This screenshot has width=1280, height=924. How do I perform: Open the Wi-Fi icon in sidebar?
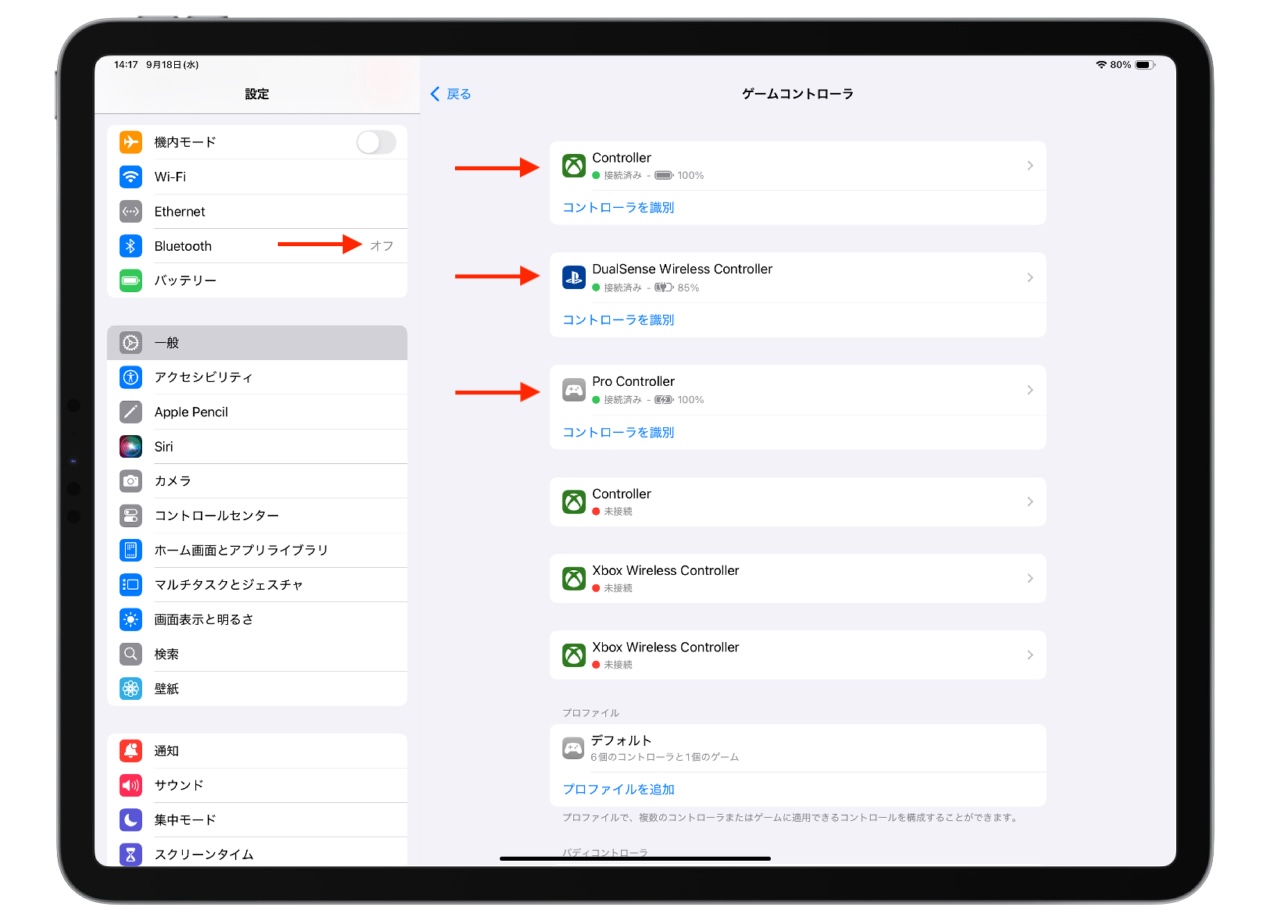(131, 177)
